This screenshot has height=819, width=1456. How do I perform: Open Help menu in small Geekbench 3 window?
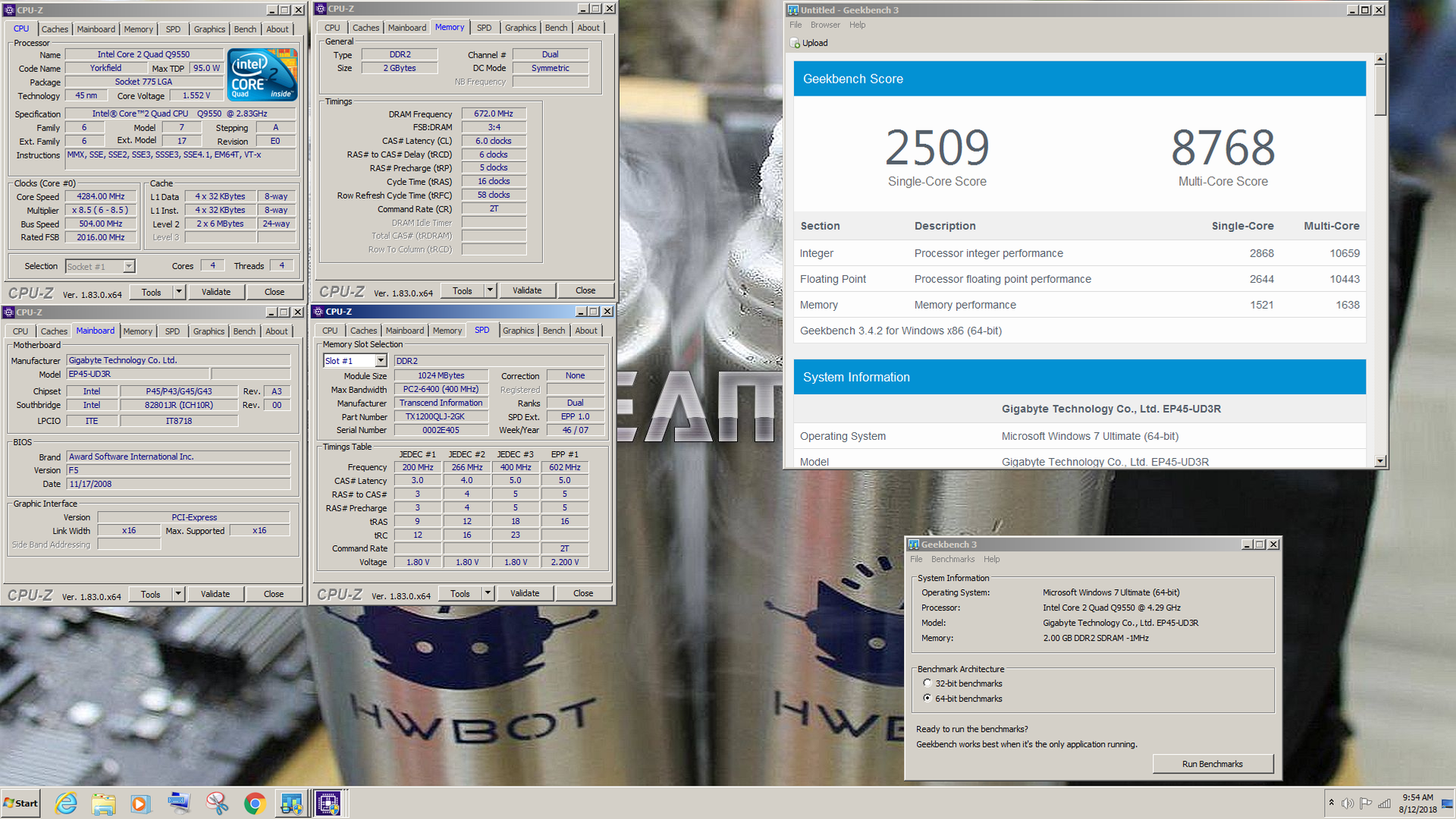[991, 560]
